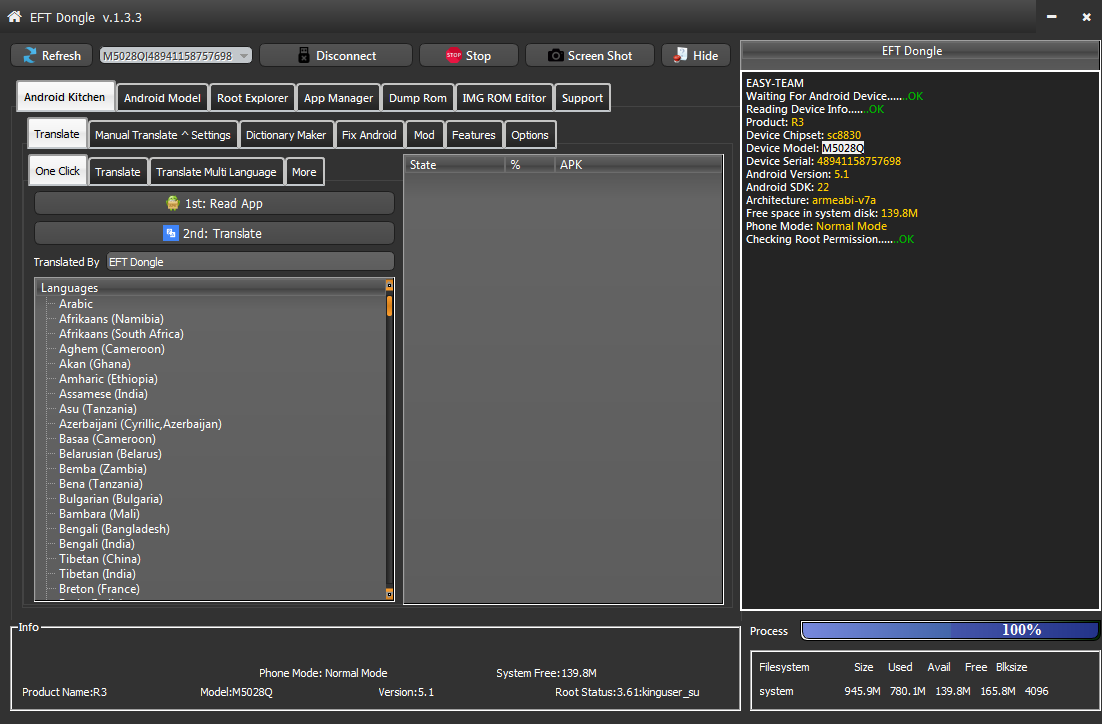This screenshot has height=724, width=1102.
Task: Open the App Manager tab
Action: tap(338, 98)
